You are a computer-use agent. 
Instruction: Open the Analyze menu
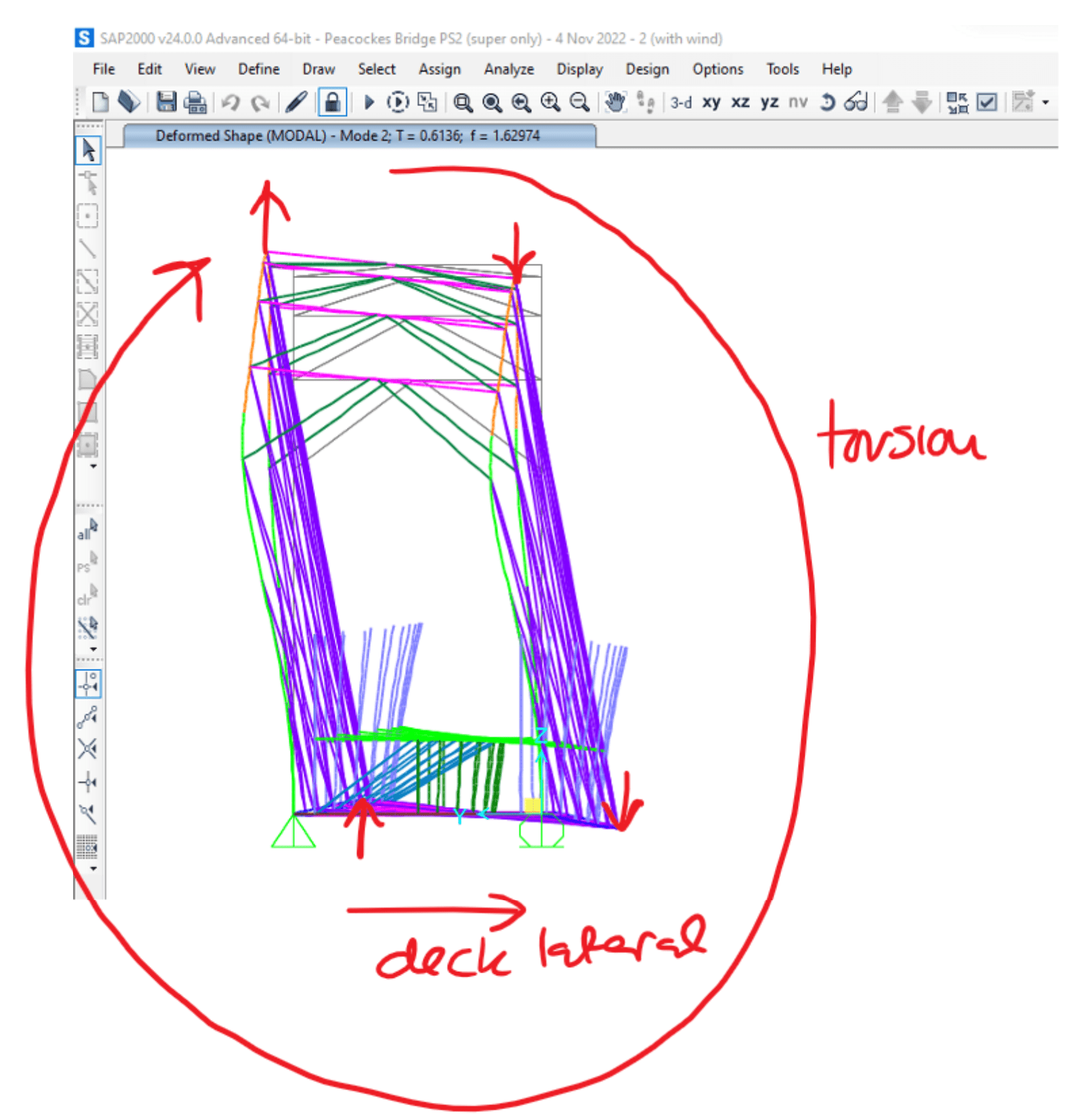509,69
